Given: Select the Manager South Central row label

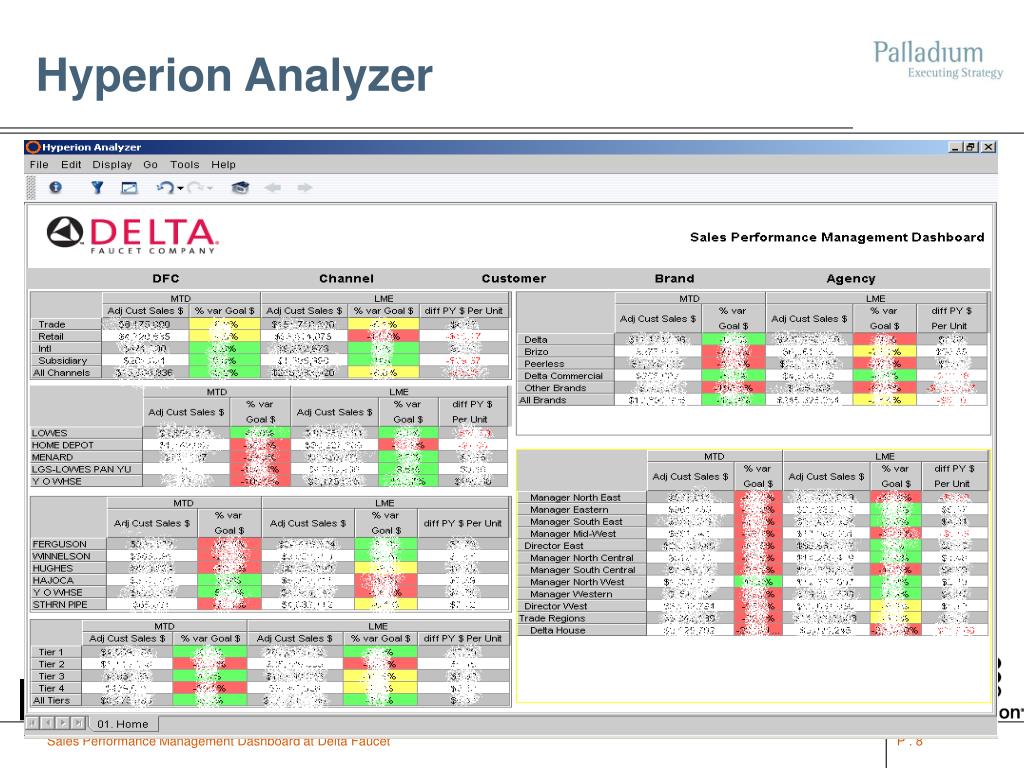Looking at the screenshot, I should (x=583, y=570).
